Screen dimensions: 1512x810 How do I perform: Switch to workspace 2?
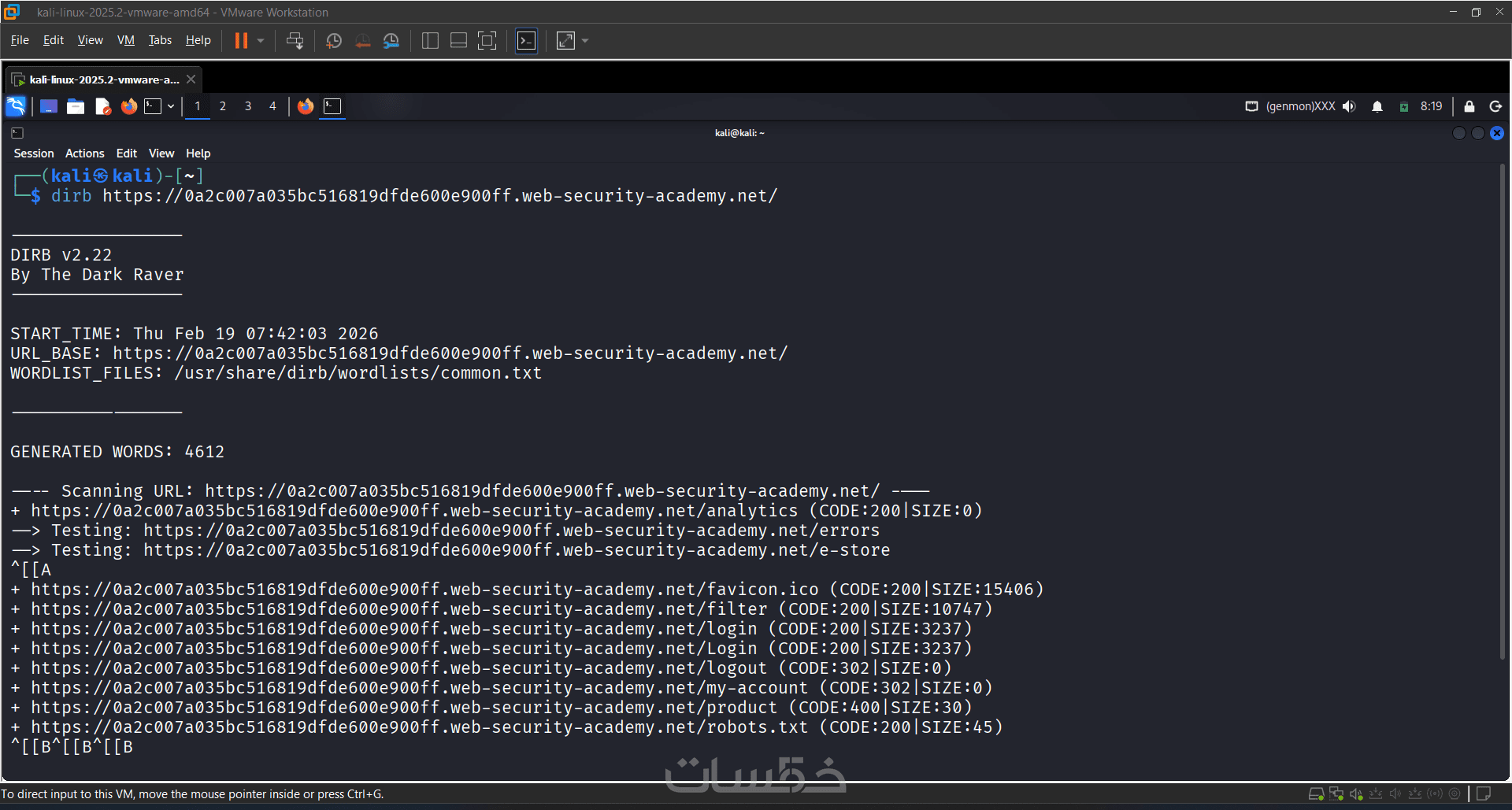[223, 106]
